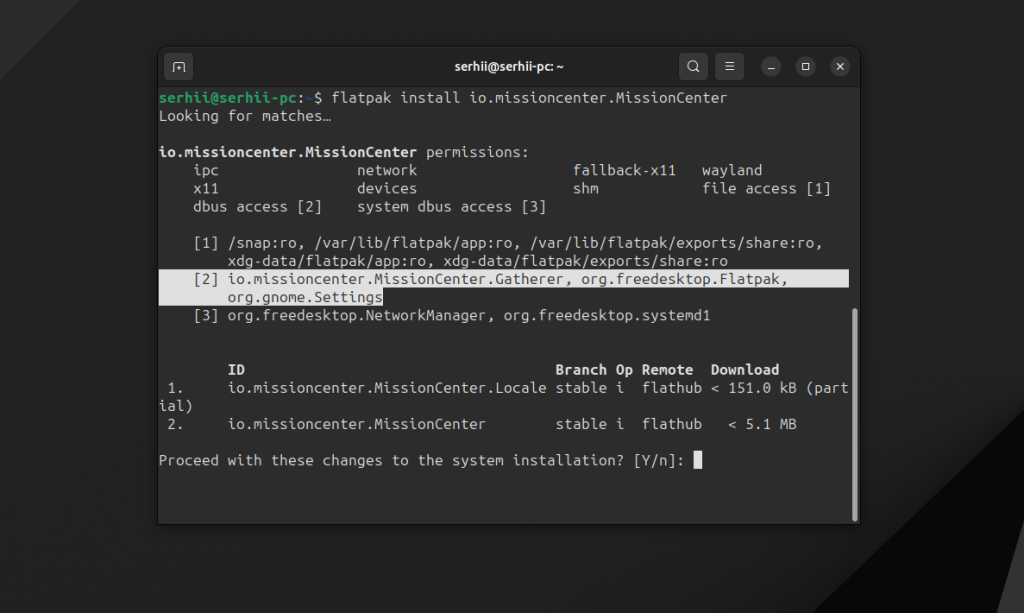This screenshot has height=613, width=1024.
Task: Click 'system dbus access [3]' permission
Action: [451, 207]
